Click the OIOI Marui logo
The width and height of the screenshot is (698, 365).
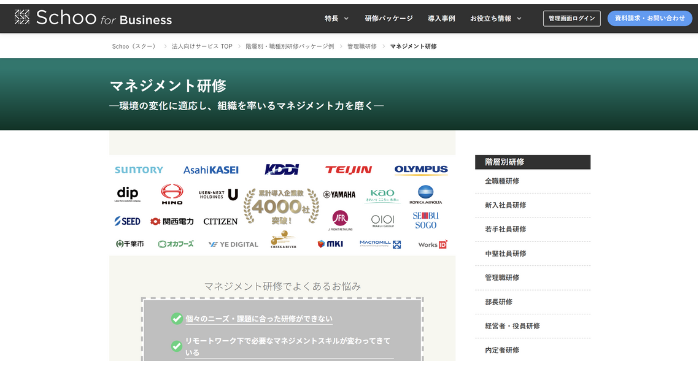pyautogui.click(x=382, y=221)
